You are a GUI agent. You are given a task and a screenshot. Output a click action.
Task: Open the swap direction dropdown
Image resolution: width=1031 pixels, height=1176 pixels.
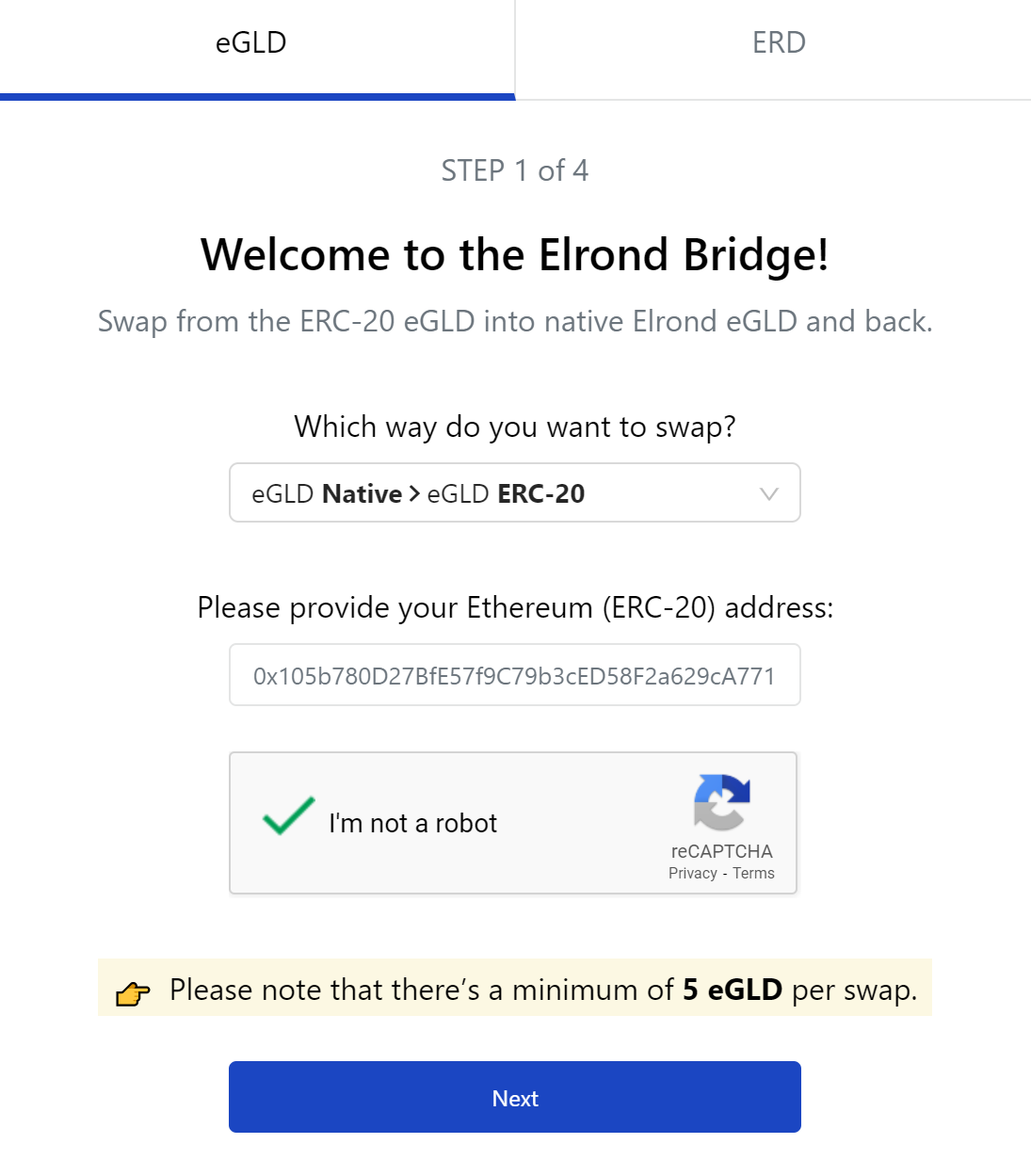click(x=515, y=492)
